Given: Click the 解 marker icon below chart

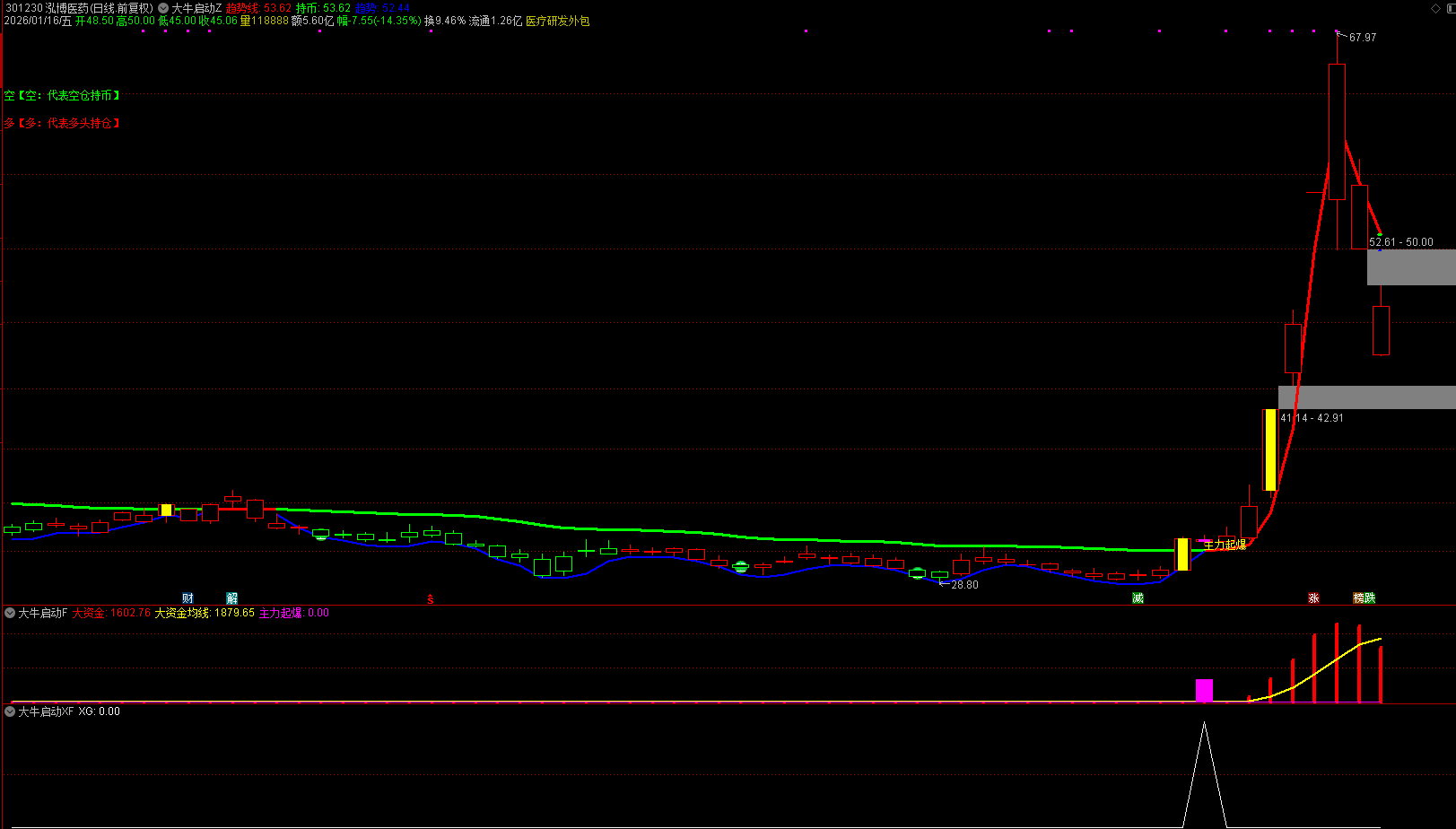Looking at the screenshot, I should click(232, 598).
